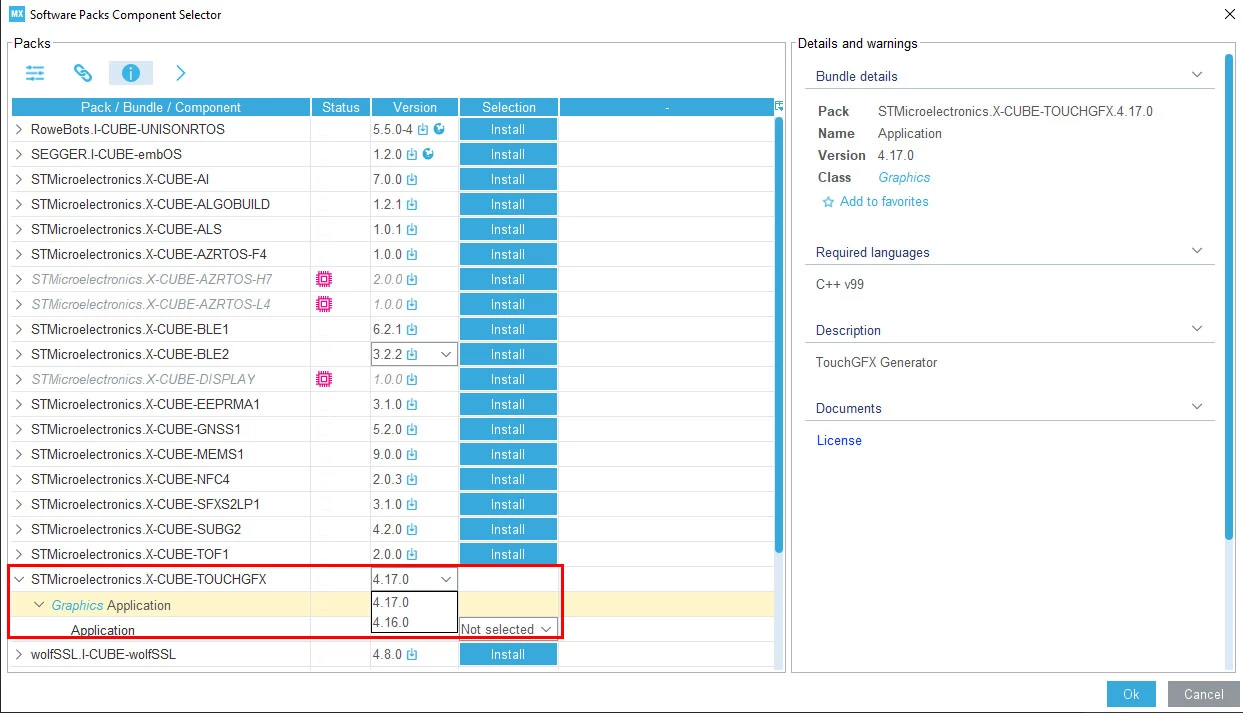Collapse the Bundle details section
Screen dimensions: 1243x713
pyautogui.click(x=1197, y=75)
